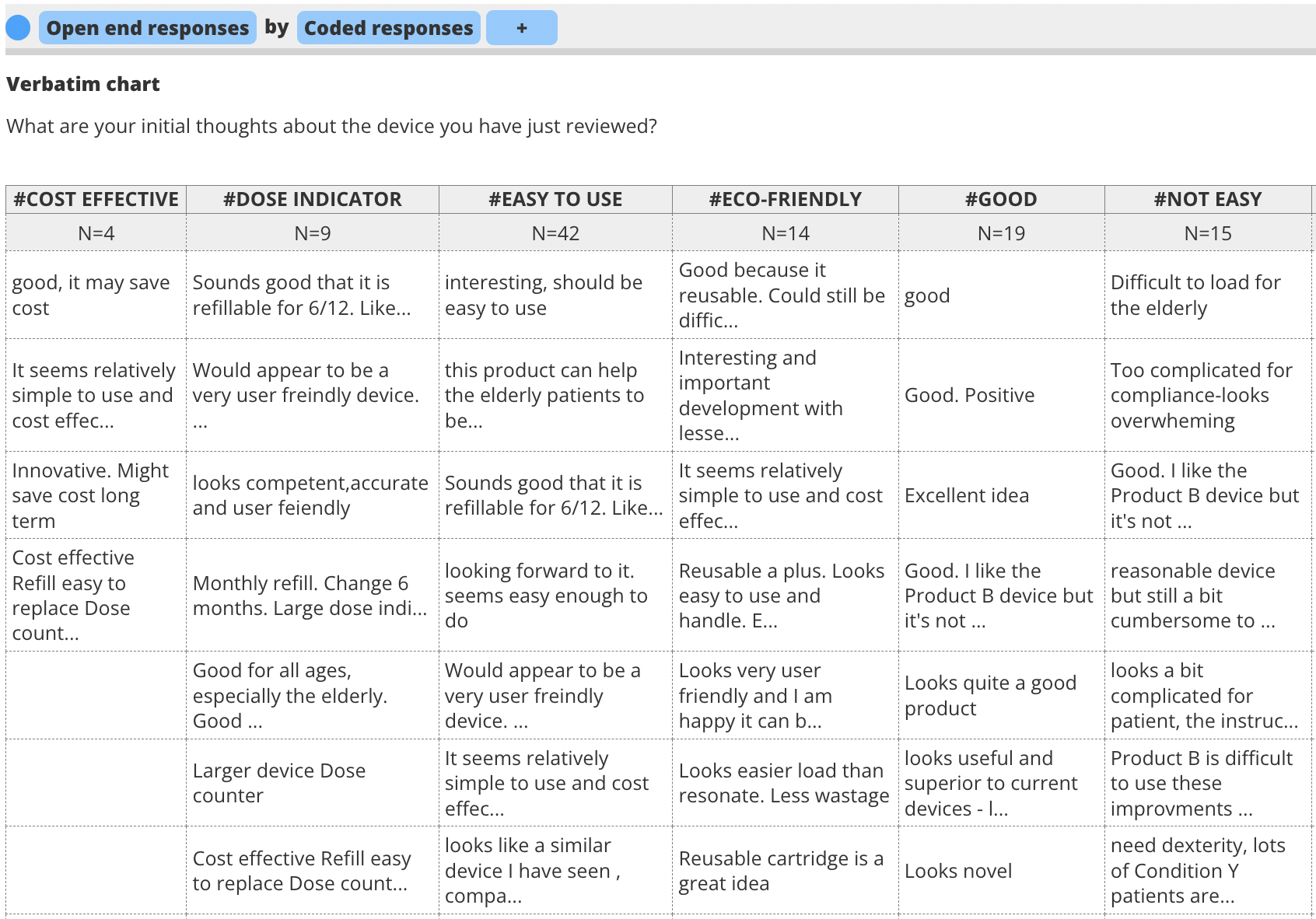Click the 'Looks novel' response cell

click(958, 871)
